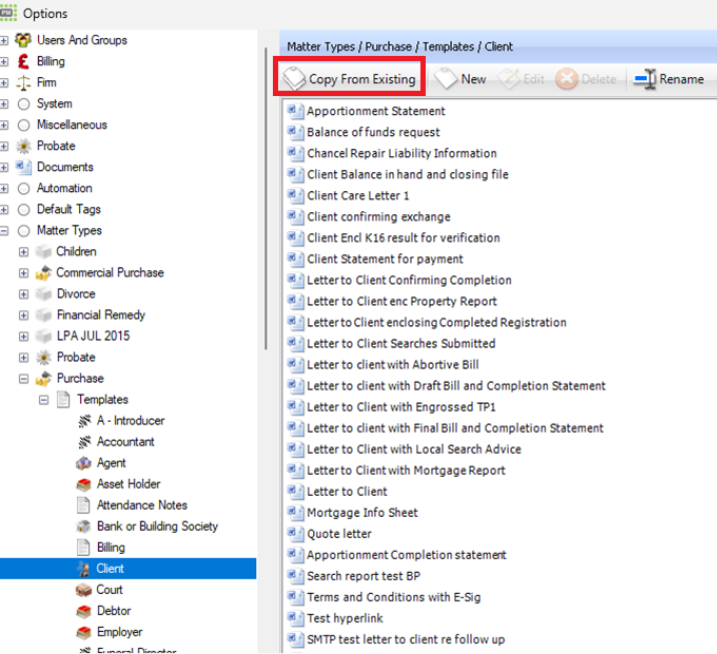Select the Billing pound sign icon
The height and width of the screenshot is (654, 717).
(x=23, y=61)
